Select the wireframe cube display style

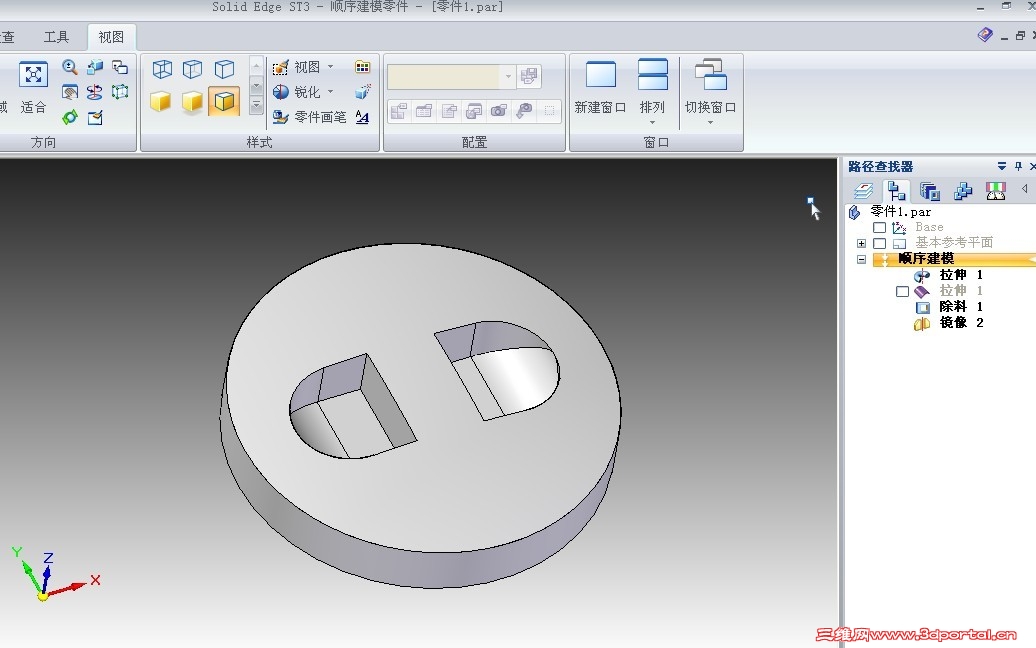162,69
